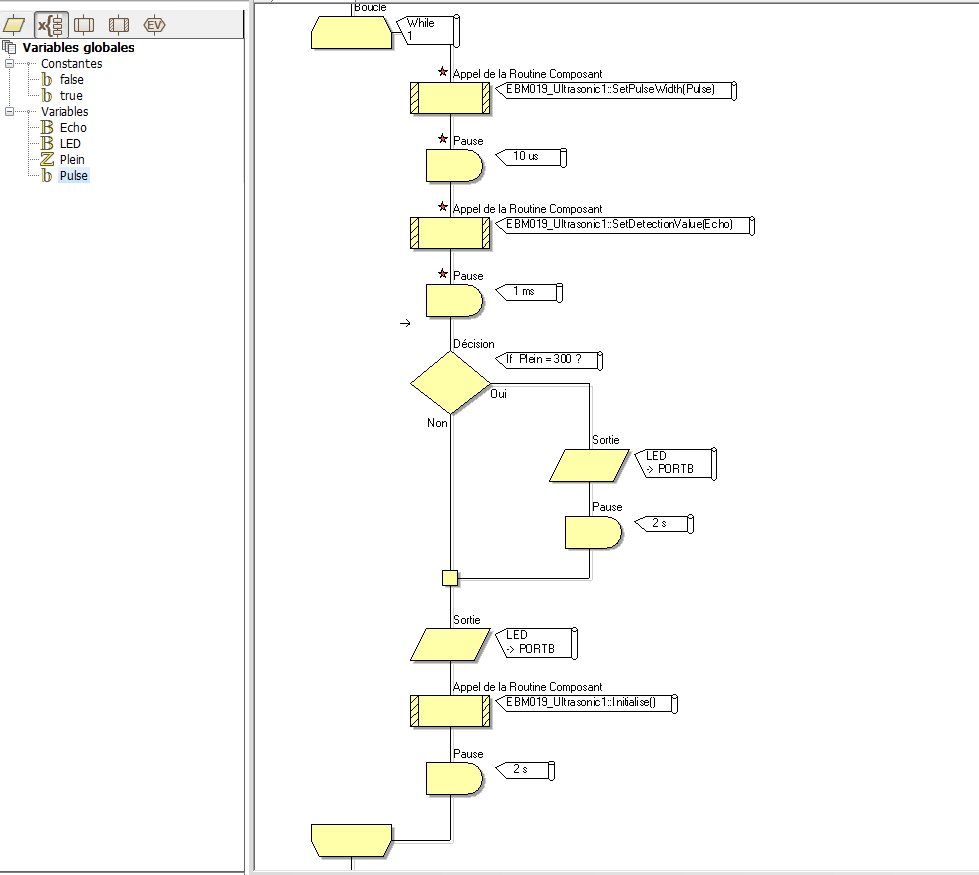
Task: Open the macros tab icon
Action: click(x=84, y=25)
